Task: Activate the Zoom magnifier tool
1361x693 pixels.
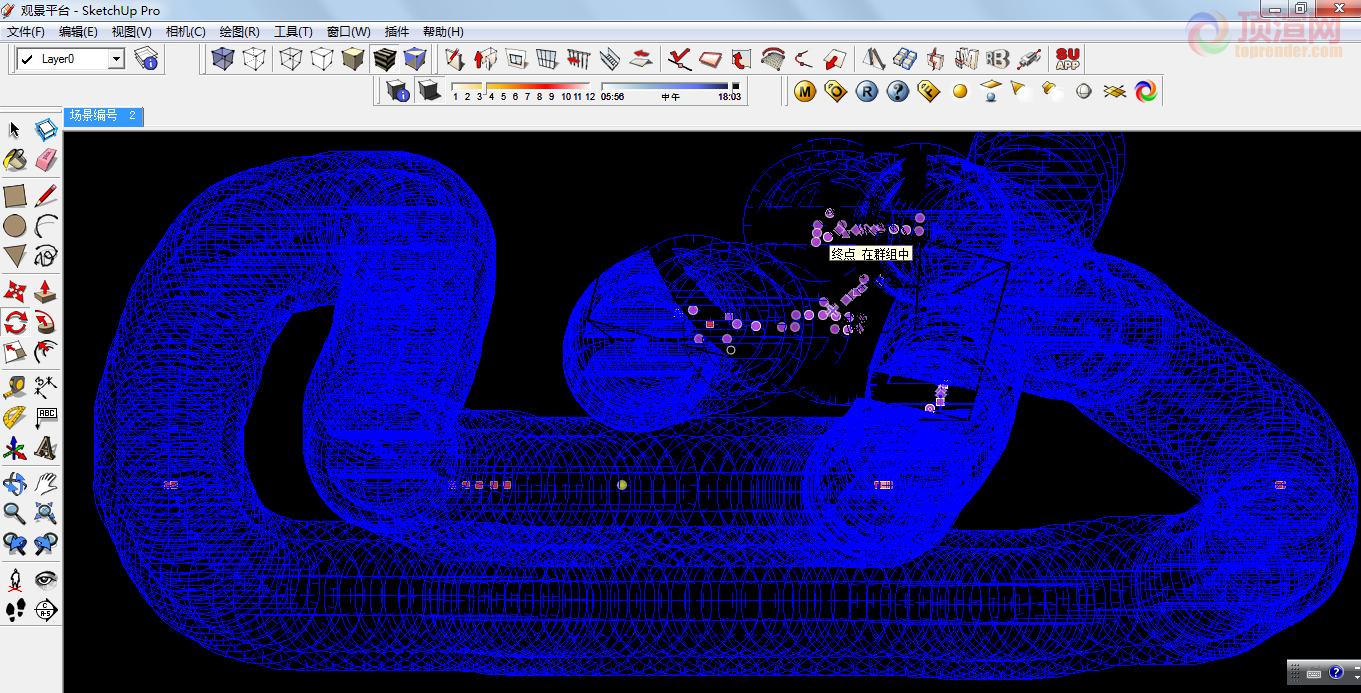Action: [x=15, y=514]
